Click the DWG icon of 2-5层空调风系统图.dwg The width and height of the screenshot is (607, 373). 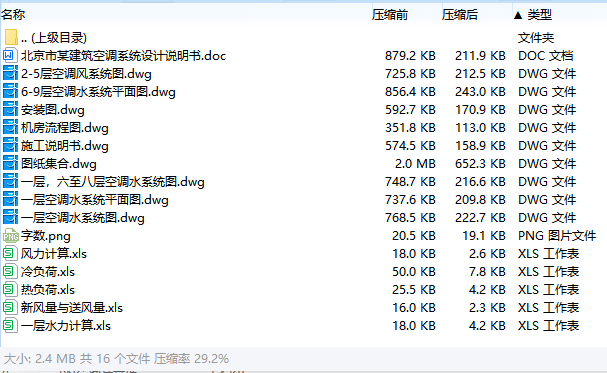click(x=10, y=74)
